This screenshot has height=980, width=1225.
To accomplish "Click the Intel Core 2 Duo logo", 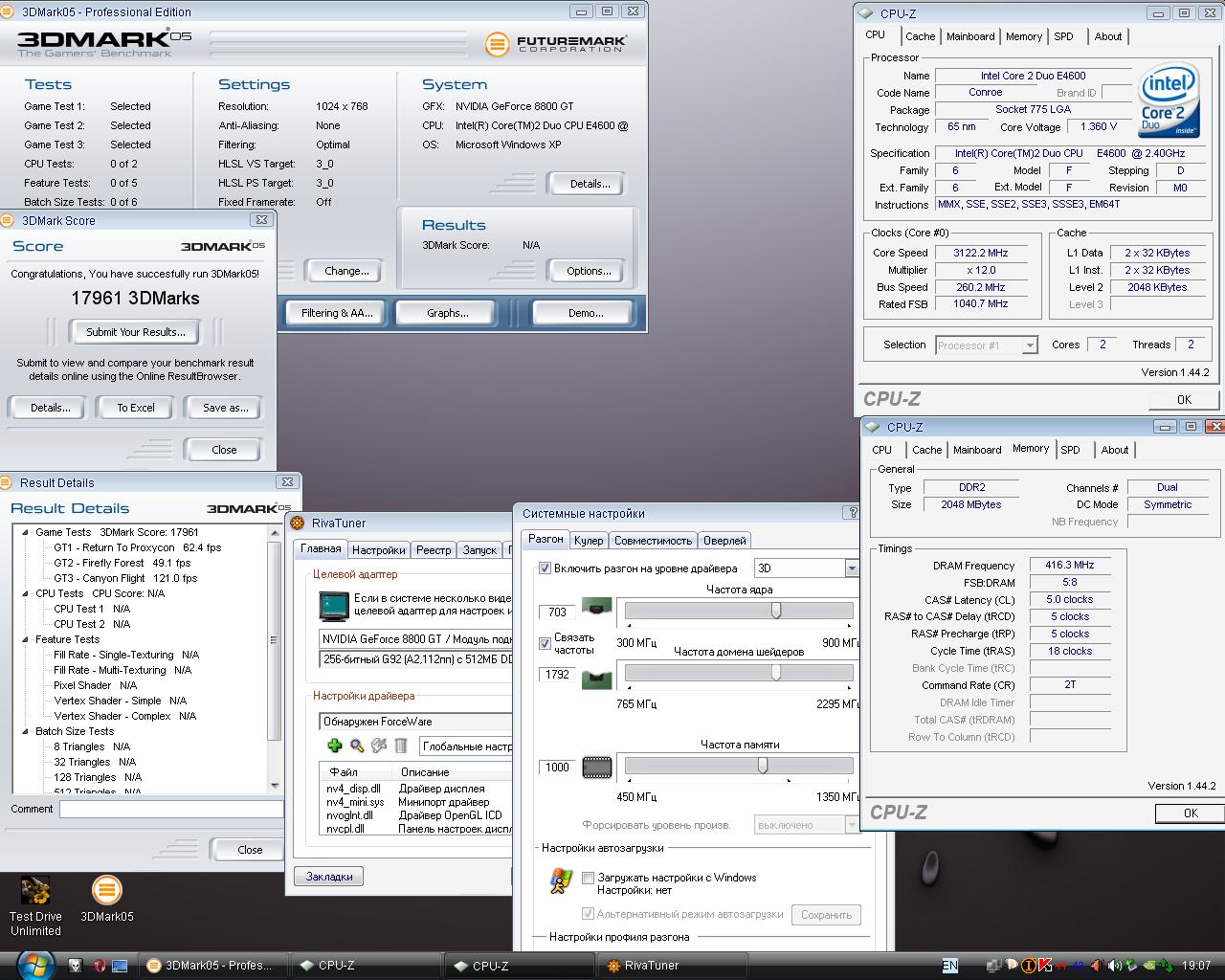I will coord(1169,100).
